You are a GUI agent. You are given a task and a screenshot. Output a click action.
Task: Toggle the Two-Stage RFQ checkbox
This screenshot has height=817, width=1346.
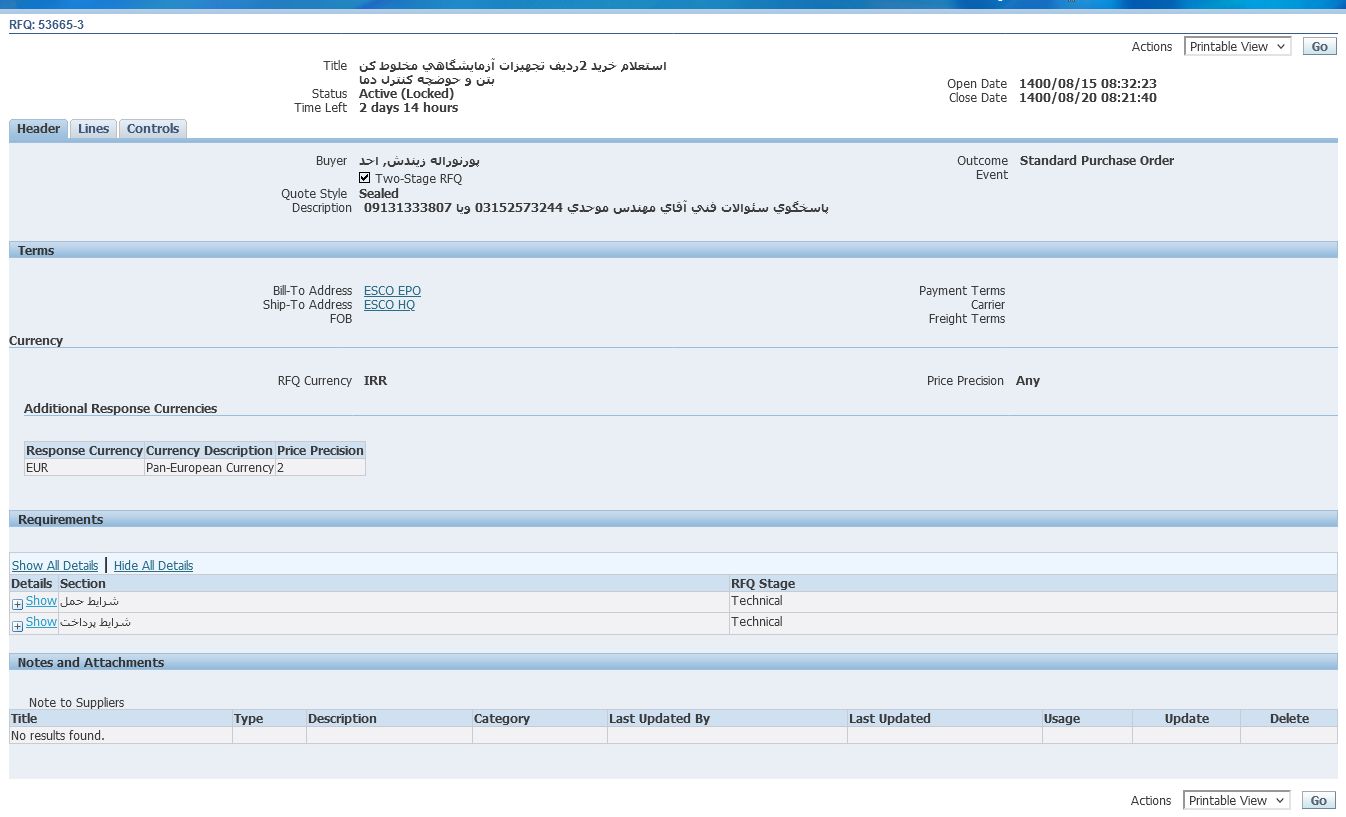[365, 178]
